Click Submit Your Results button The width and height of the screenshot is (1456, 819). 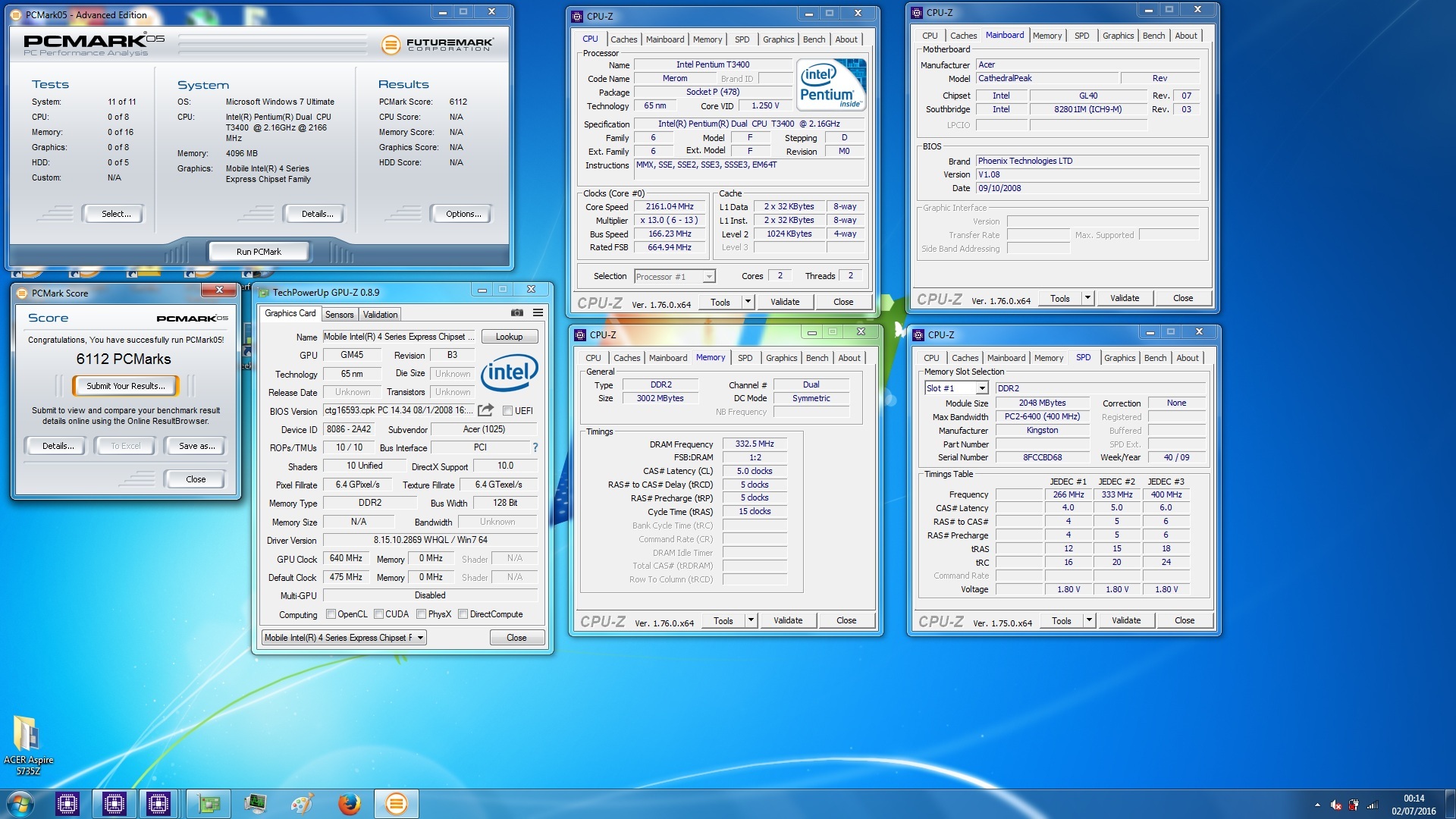tap(126, 386)
